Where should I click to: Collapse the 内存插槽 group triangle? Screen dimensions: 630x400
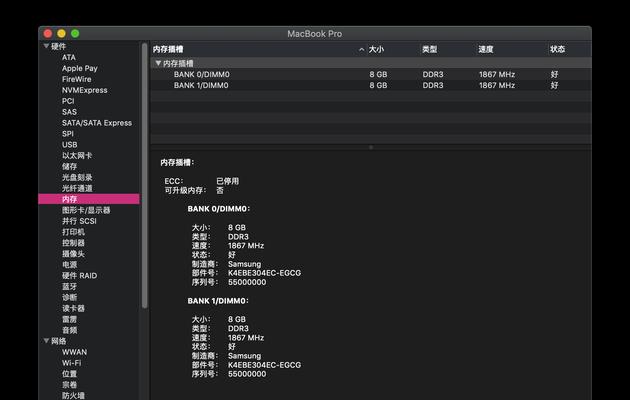pos(158,63)
